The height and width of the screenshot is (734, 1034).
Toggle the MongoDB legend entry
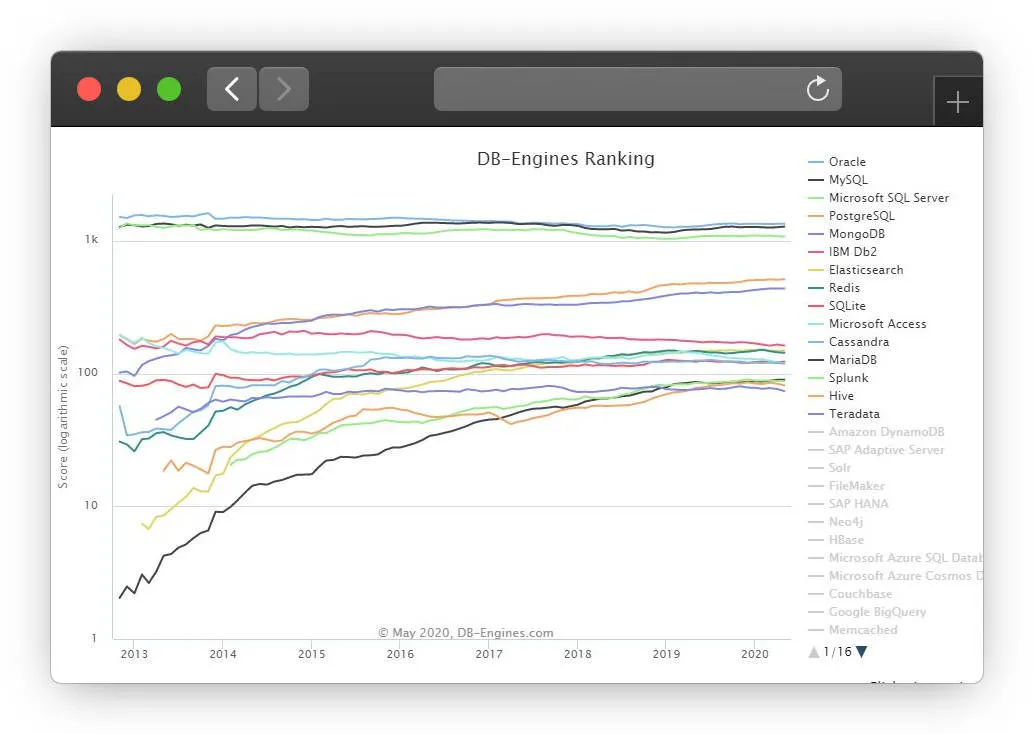846,233
